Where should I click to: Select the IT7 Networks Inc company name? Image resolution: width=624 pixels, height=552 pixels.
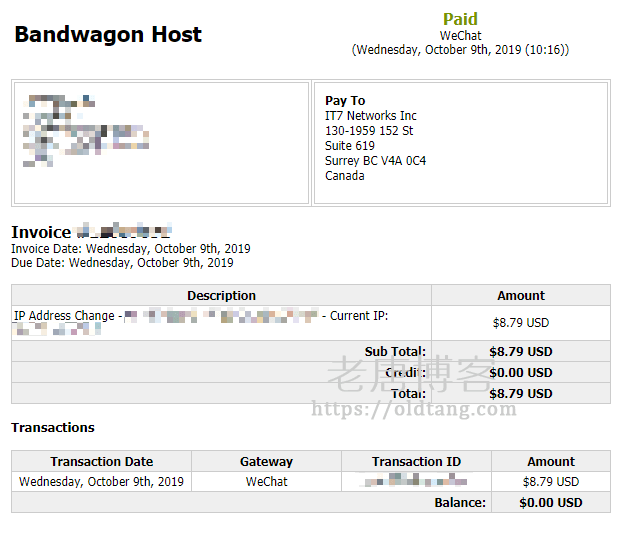370,116
